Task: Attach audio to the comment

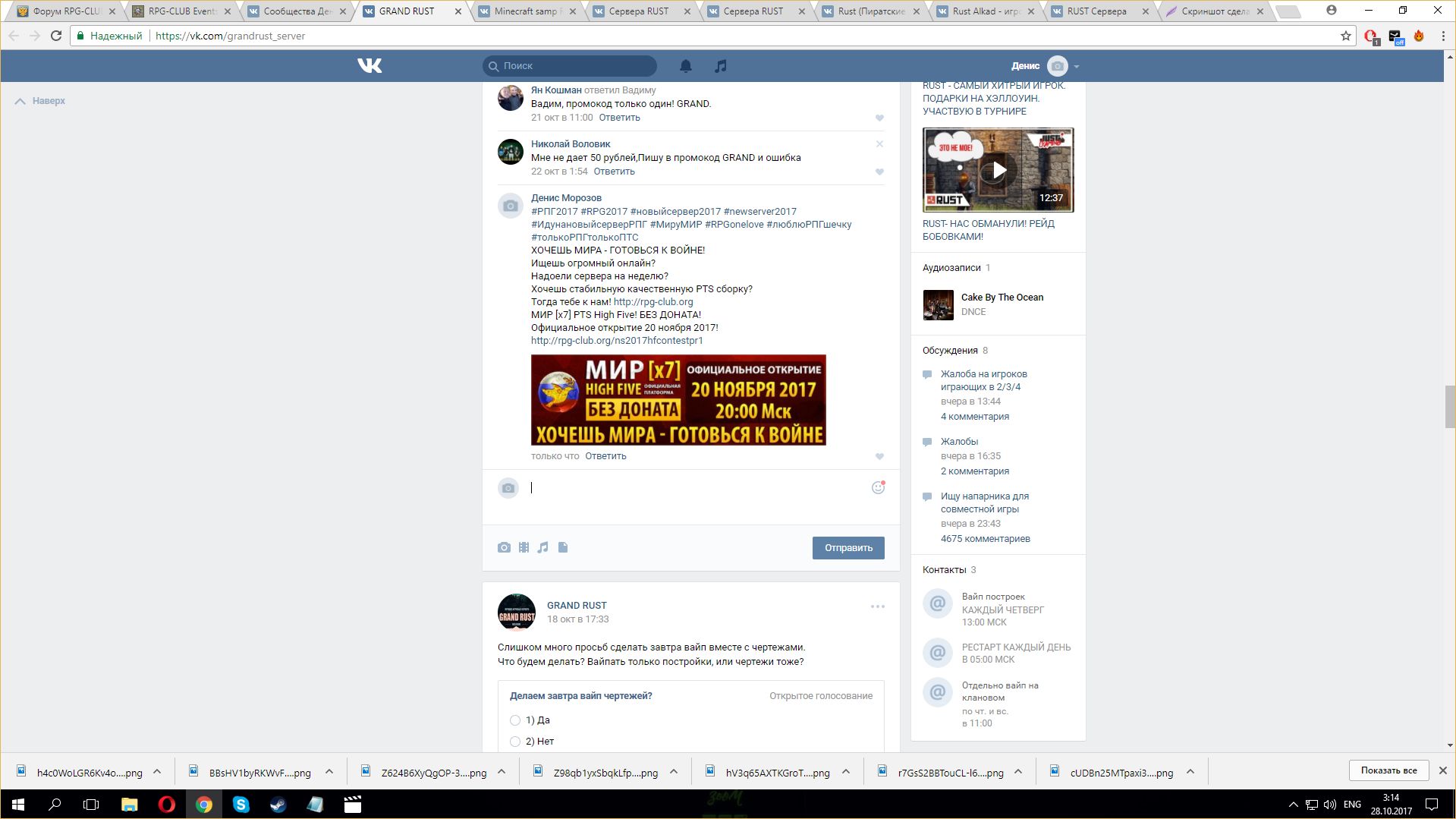Action: pos(542,547)
